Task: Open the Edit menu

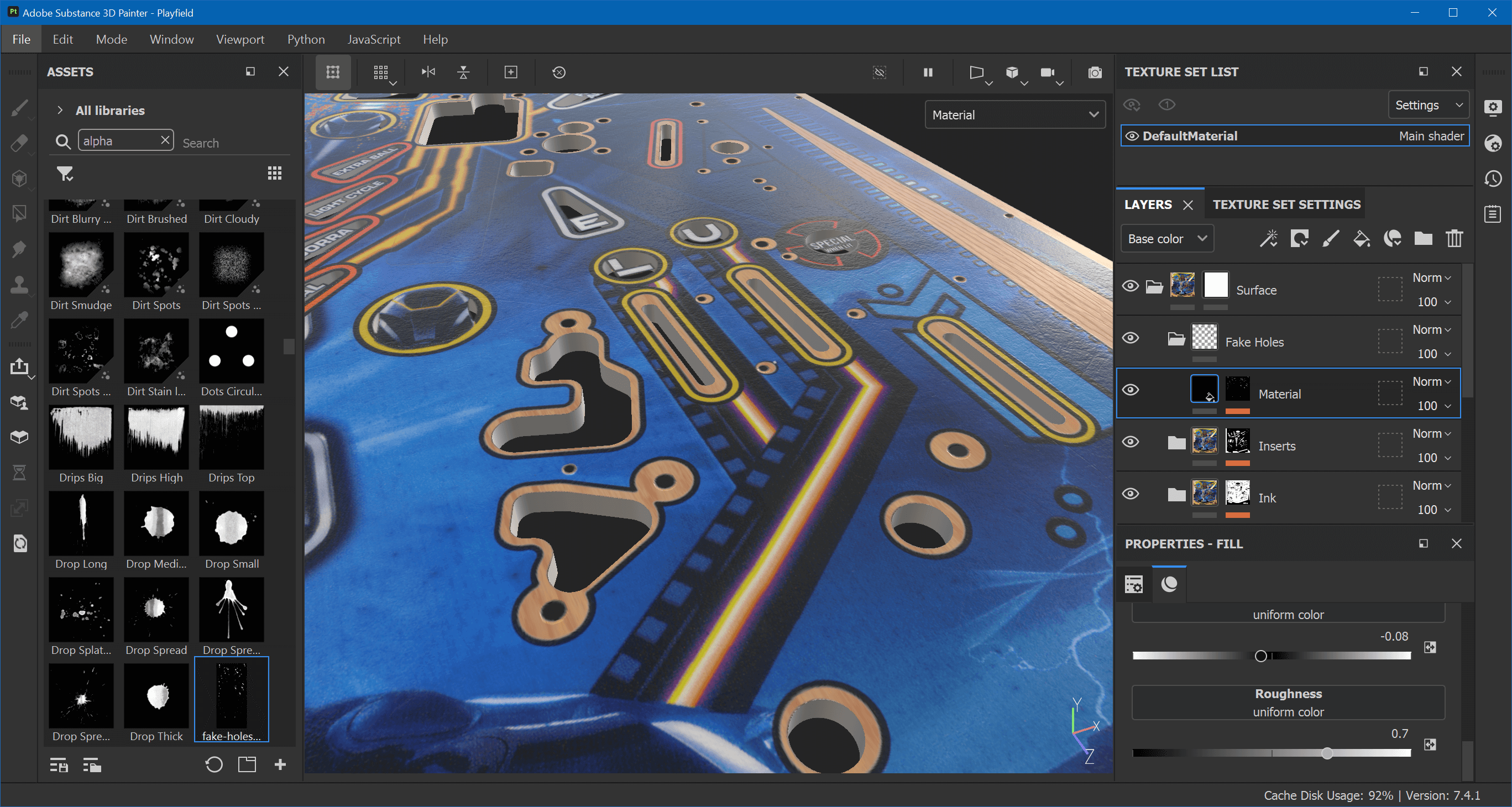Action: pos(63,39)
